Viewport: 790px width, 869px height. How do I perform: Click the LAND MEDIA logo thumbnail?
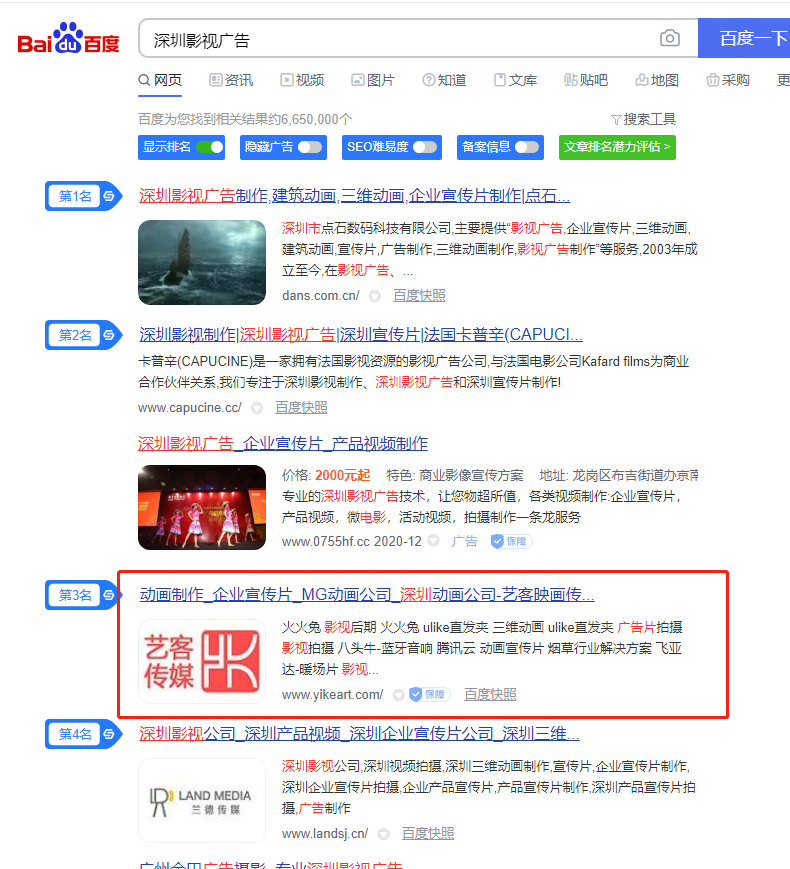(202, 800)
